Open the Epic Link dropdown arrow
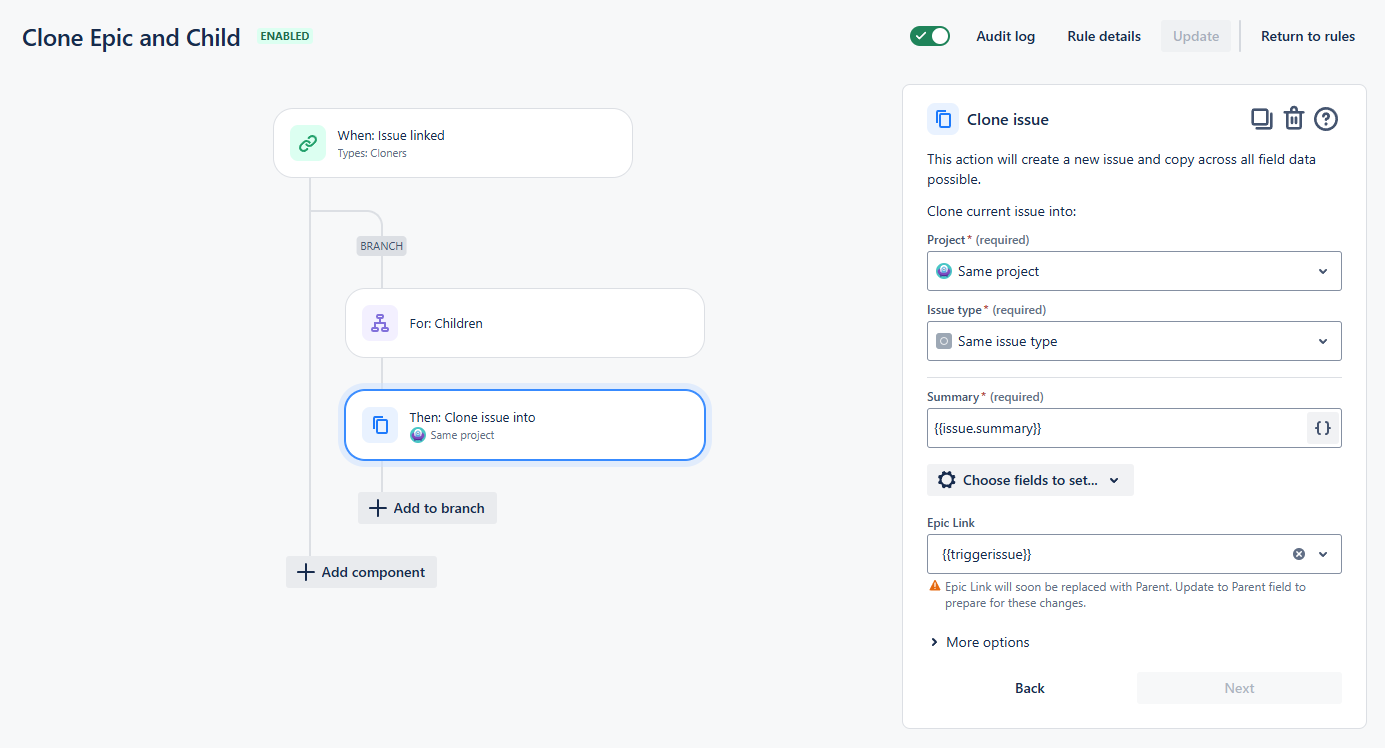 tap(1323, 554)
